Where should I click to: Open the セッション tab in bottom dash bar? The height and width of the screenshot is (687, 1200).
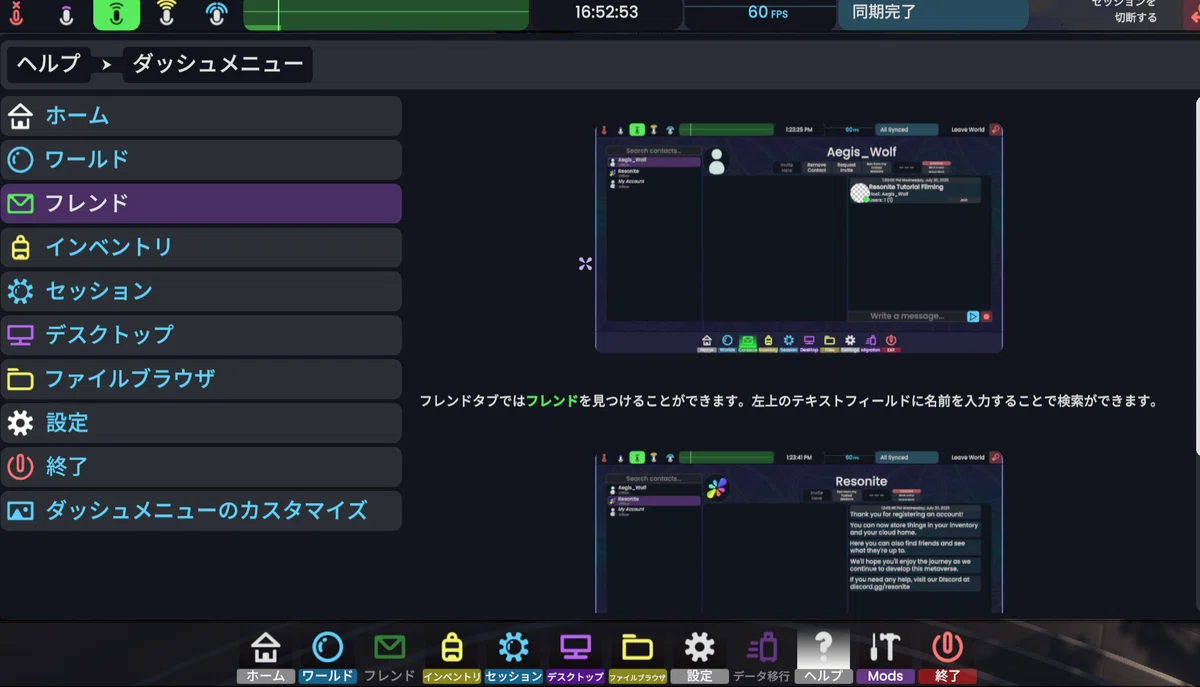513,656
